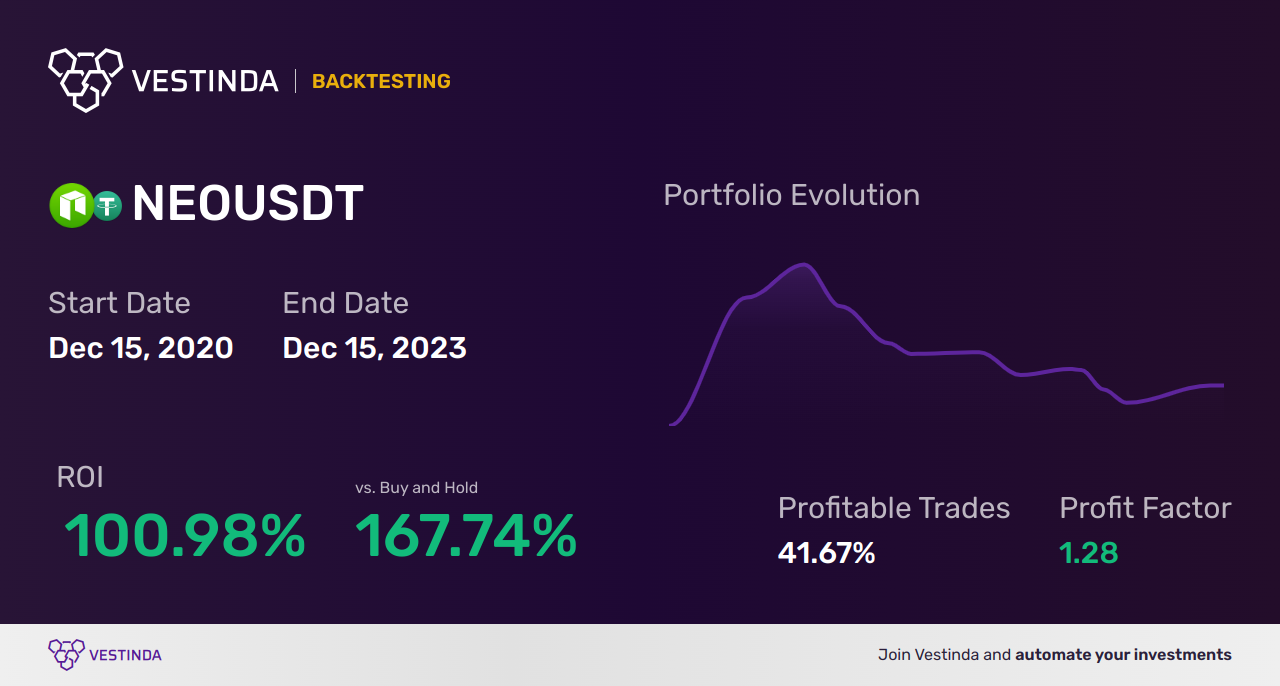
Task: Click the Portfolio Evolution heading
Action: pyautogui.click(x=791, y=195)
